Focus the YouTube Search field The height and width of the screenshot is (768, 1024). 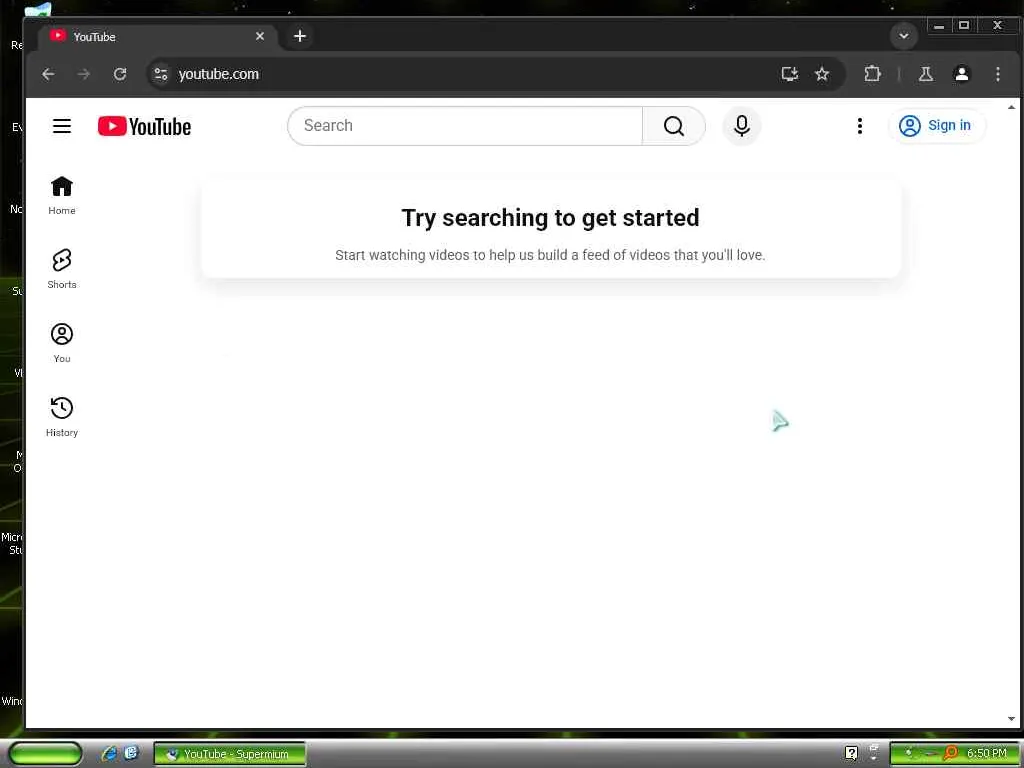(x=465, y=126)
